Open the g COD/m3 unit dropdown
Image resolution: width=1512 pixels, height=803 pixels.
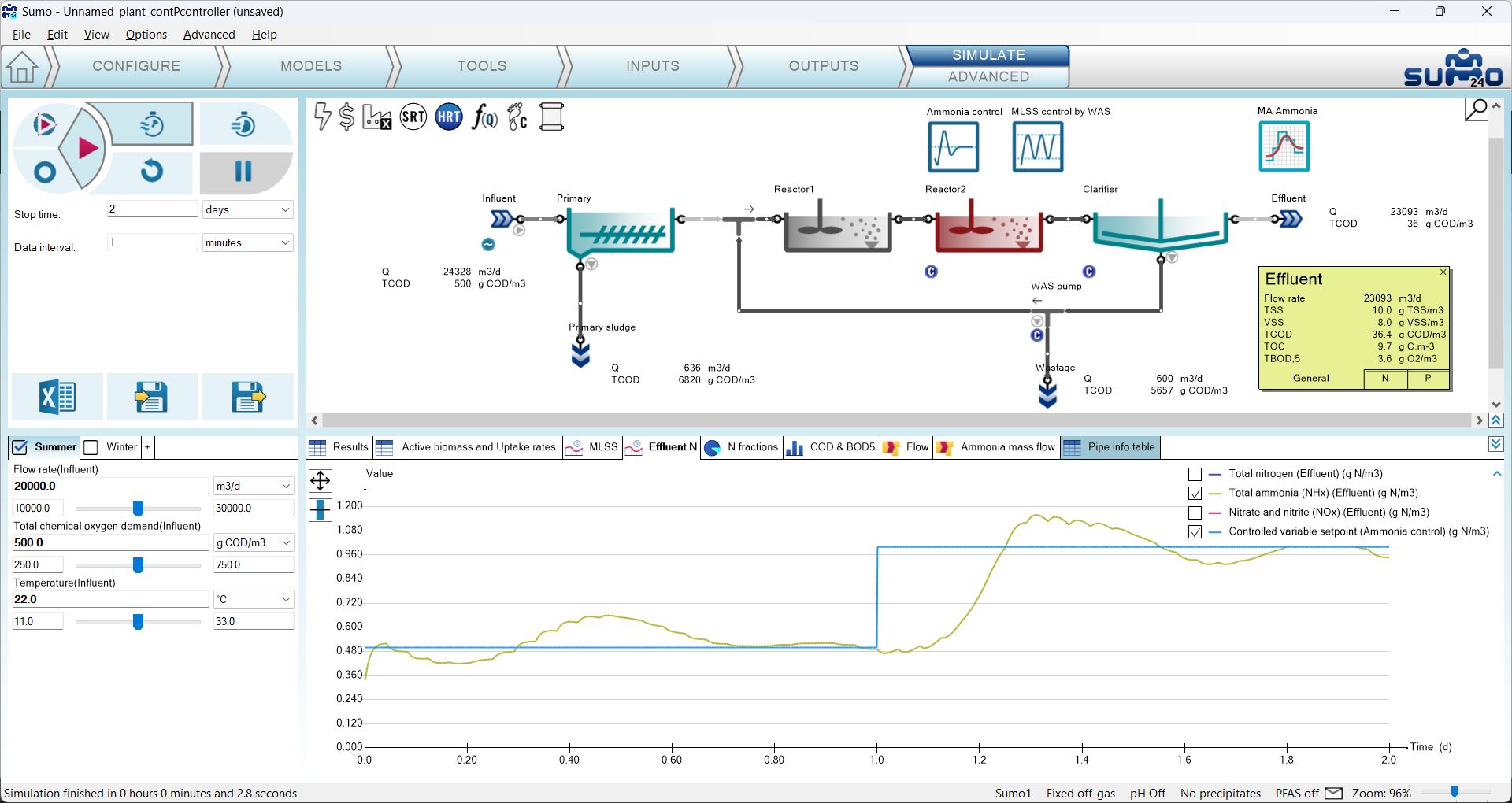[253, 542]
